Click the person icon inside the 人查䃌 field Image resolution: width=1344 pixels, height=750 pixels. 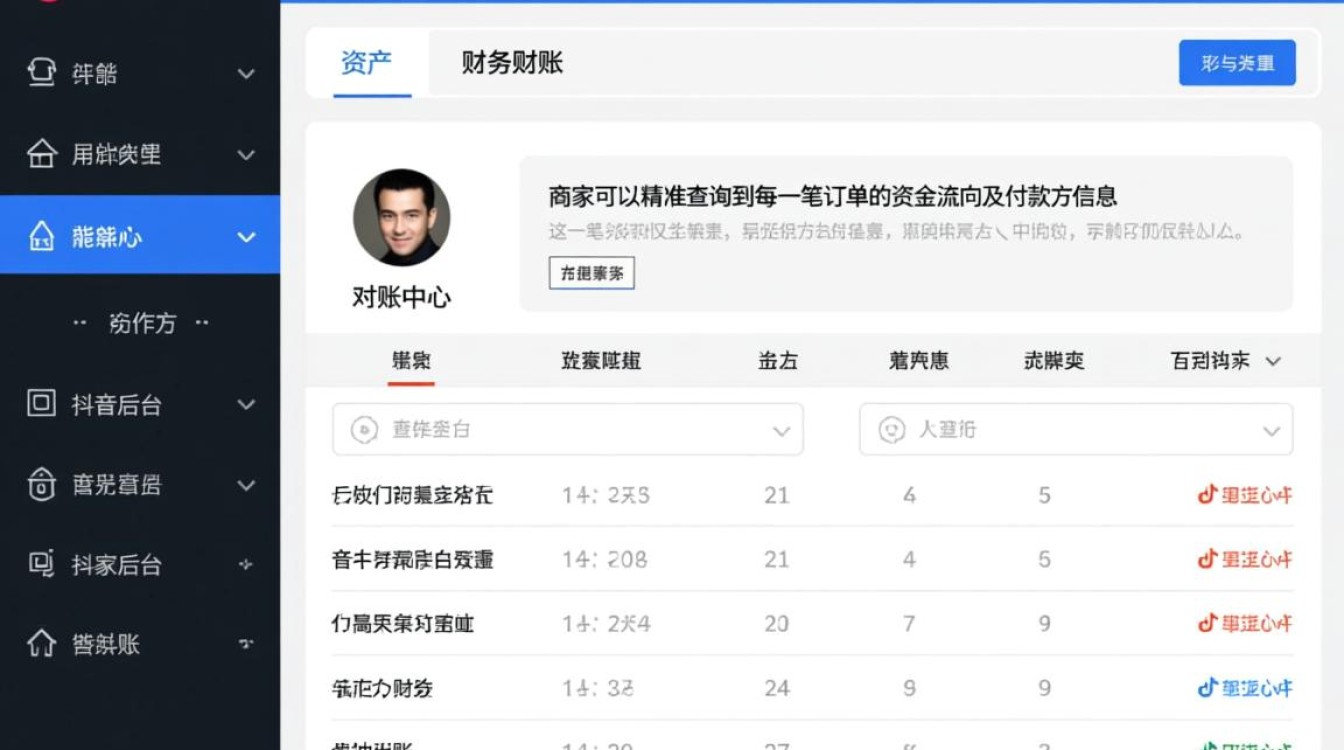pos(891,429)
